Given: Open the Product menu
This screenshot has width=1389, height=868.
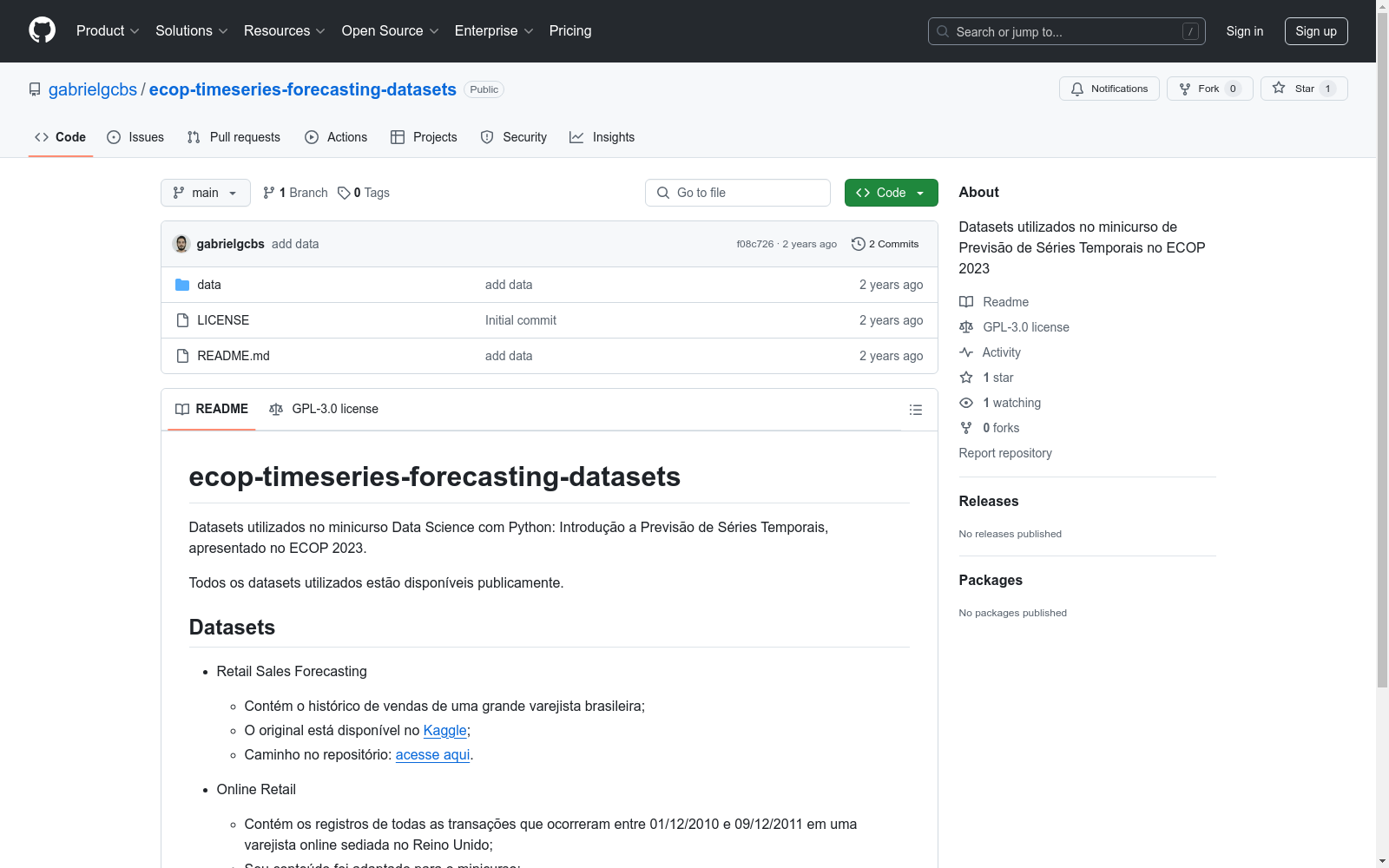Looking at the screenshot, I should [x=108, y=31].
